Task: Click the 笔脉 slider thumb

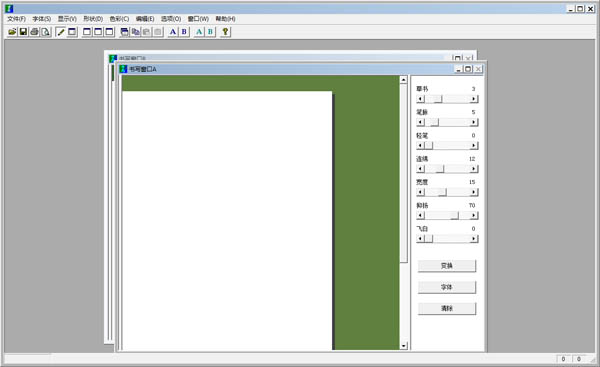Action: coord(434,122)
